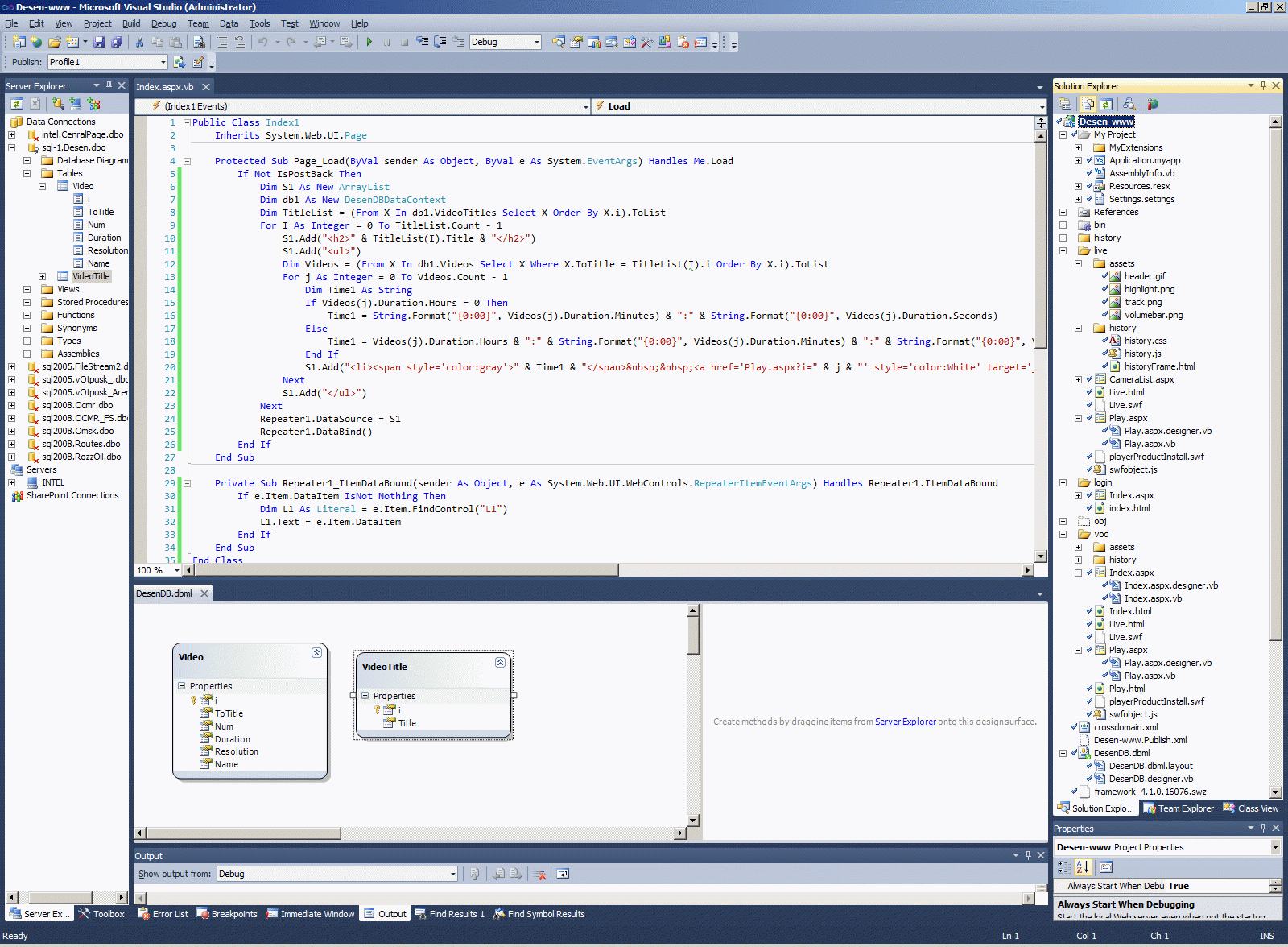Switch to the Error List tab
The image size is (1288, 947).
pyautogui.click(x=163, y=914)
